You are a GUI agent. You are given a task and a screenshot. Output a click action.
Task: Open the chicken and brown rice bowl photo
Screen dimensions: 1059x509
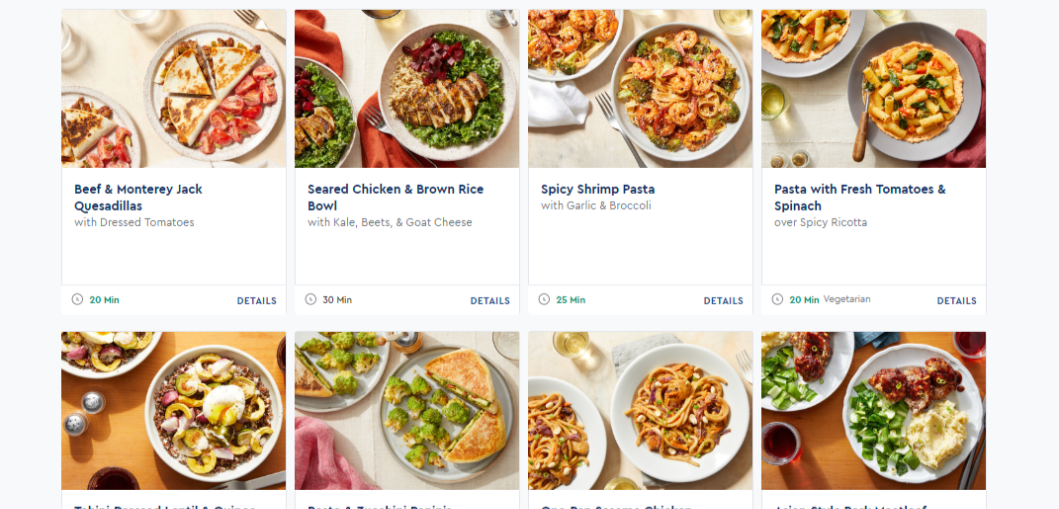click(x=407, y=89)
